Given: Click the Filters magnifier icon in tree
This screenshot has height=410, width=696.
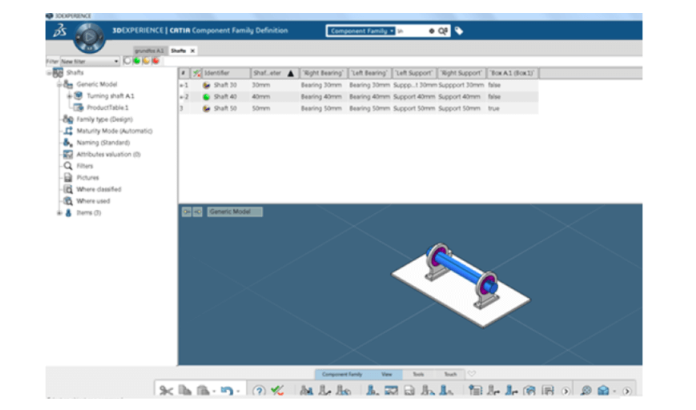Looking at the screenshot, I should click(x=68, y=166).
